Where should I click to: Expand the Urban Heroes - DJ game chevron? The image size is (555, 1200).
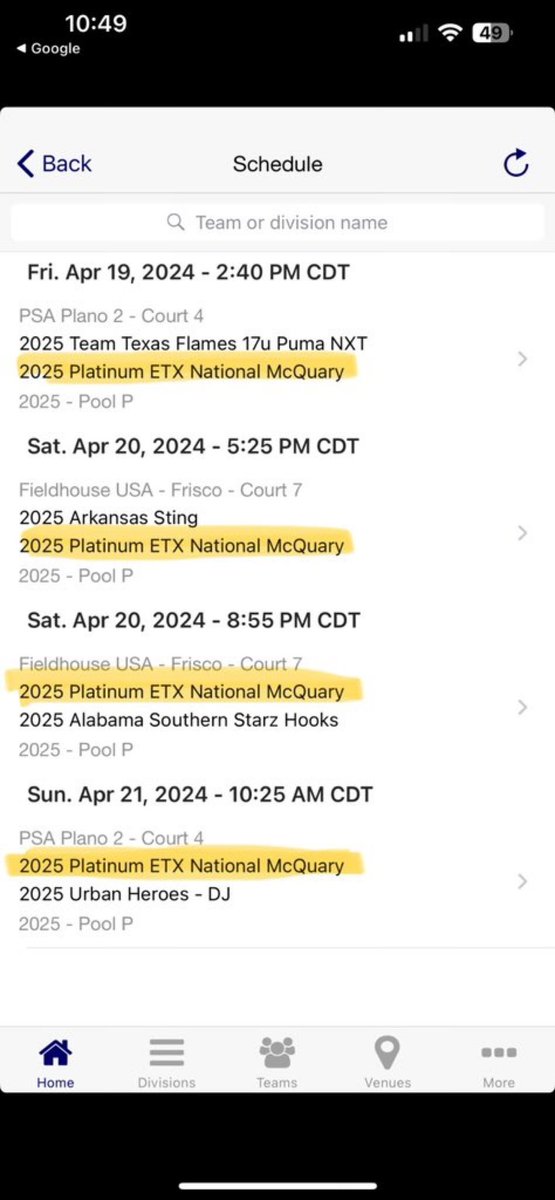[522, 881]
